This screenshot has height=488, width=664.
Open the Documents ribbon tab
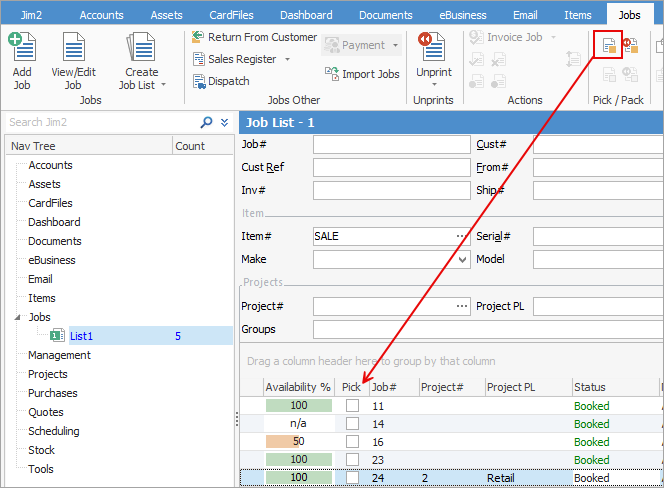(386, 15)
